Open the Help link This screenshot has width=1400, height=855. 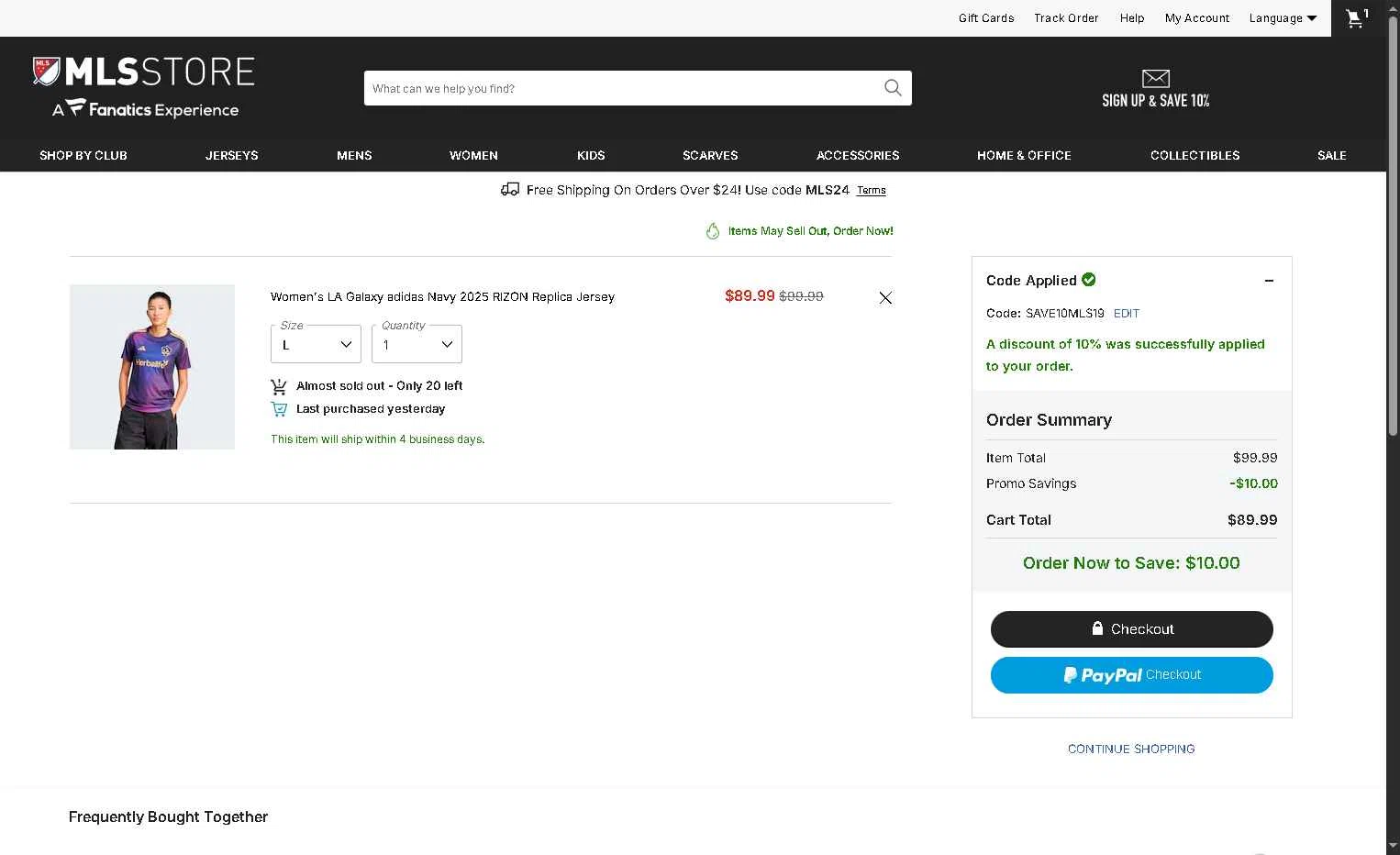[1132, 18]
